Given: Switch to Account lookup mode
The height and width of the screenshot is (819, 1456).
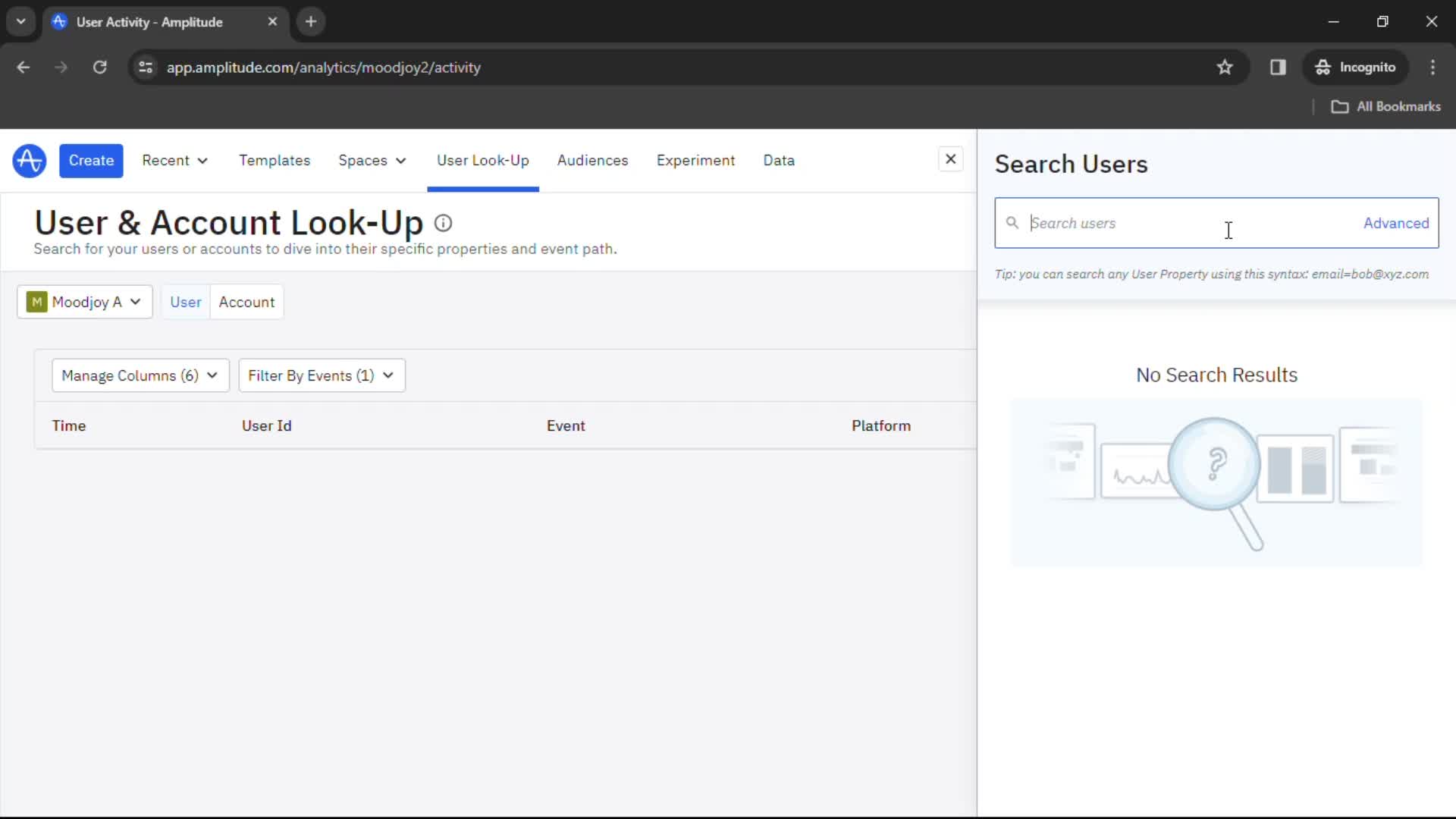Looking at the screenshot, I should click(246, 302).
